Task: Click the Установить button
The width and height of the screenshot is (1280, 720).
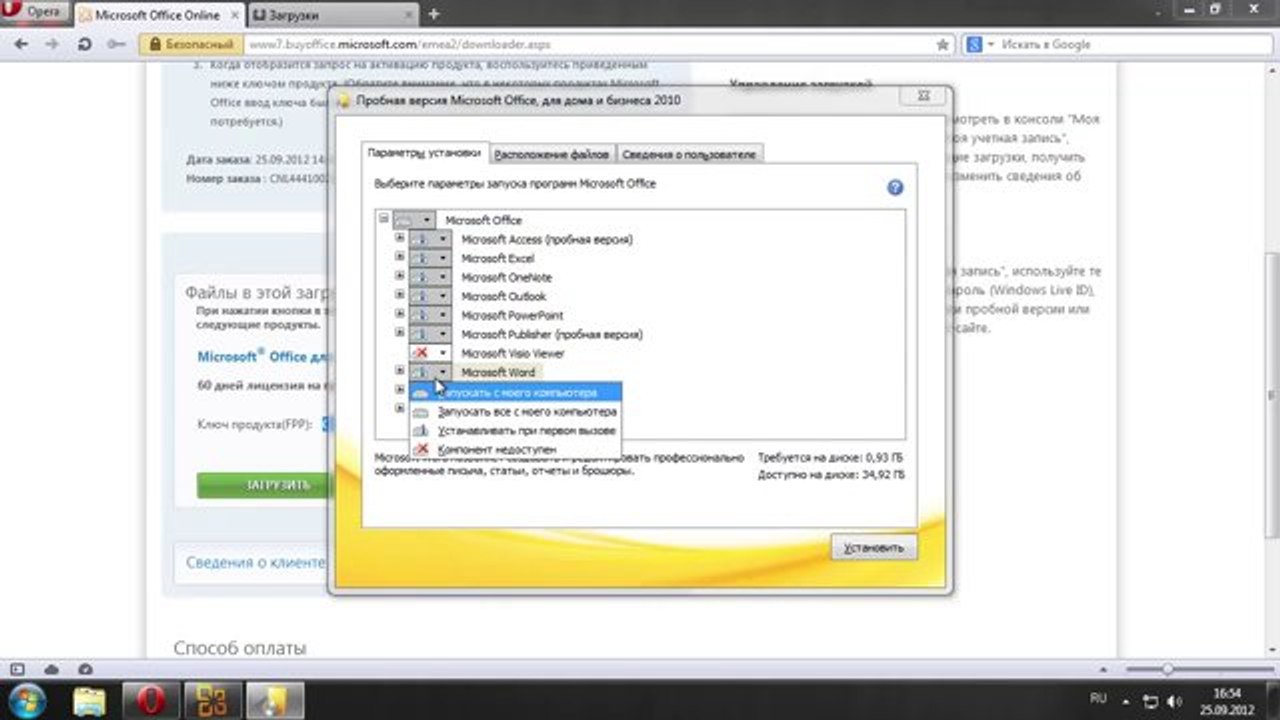Action: [874, 548]
